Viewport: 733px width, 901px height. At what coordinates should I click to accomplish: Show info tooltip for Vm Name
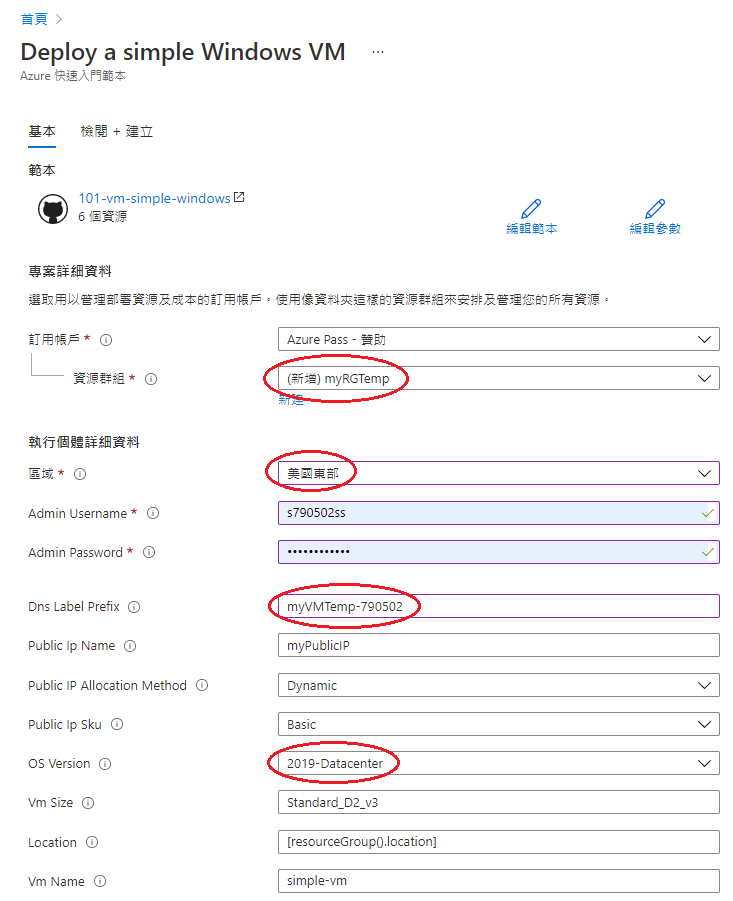point(100,881)
